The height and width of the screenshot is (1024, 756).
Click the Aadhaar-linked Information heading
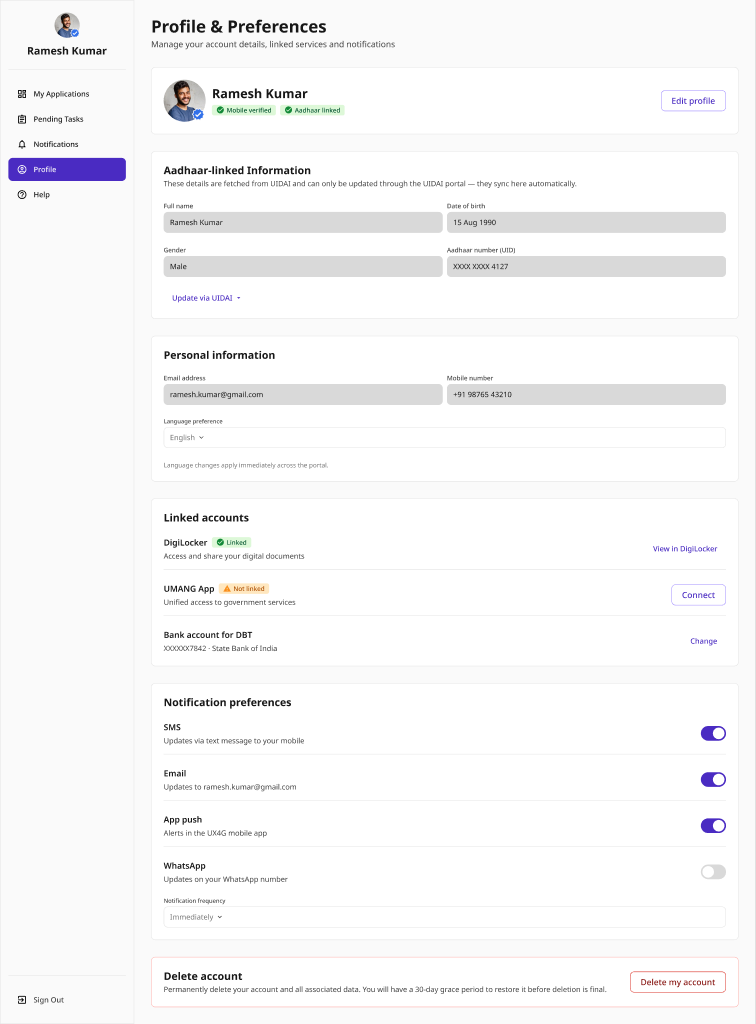237,170
